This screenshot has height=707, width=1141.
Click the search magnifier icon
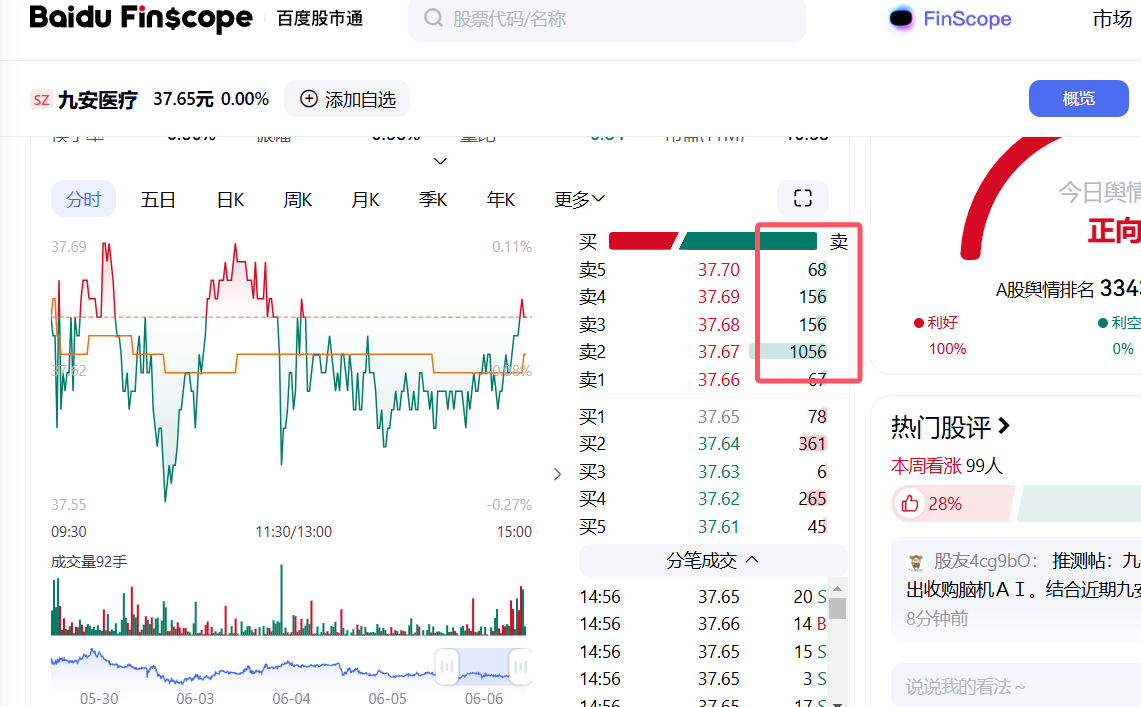433,18
